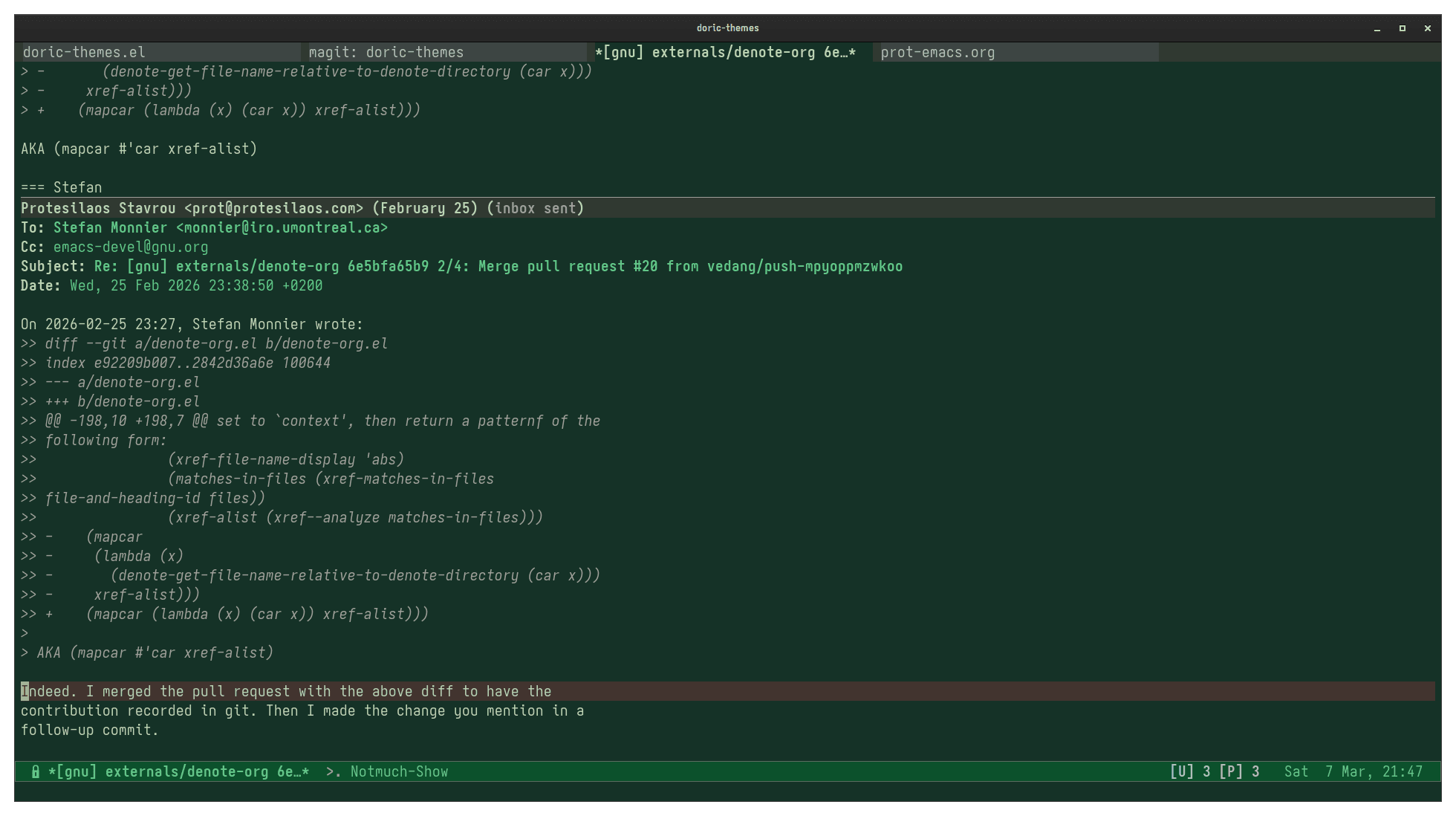Click emacs-devel@gnu.org in the Cc field
Screen dimensions: 1456x816
131,247
